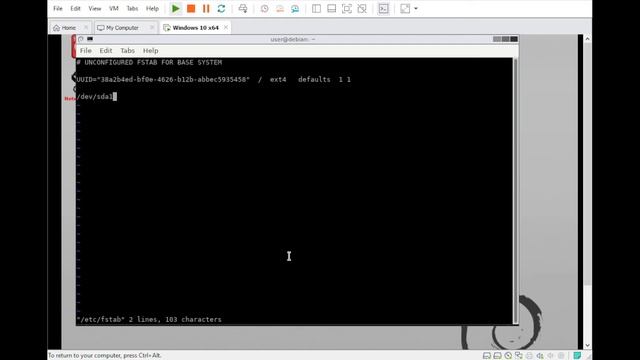Toggle the thumbnail bar view icon
Image resolution: width=640 pixels, height=360 pixels.
pyautogui.click(x=331, y=9)
